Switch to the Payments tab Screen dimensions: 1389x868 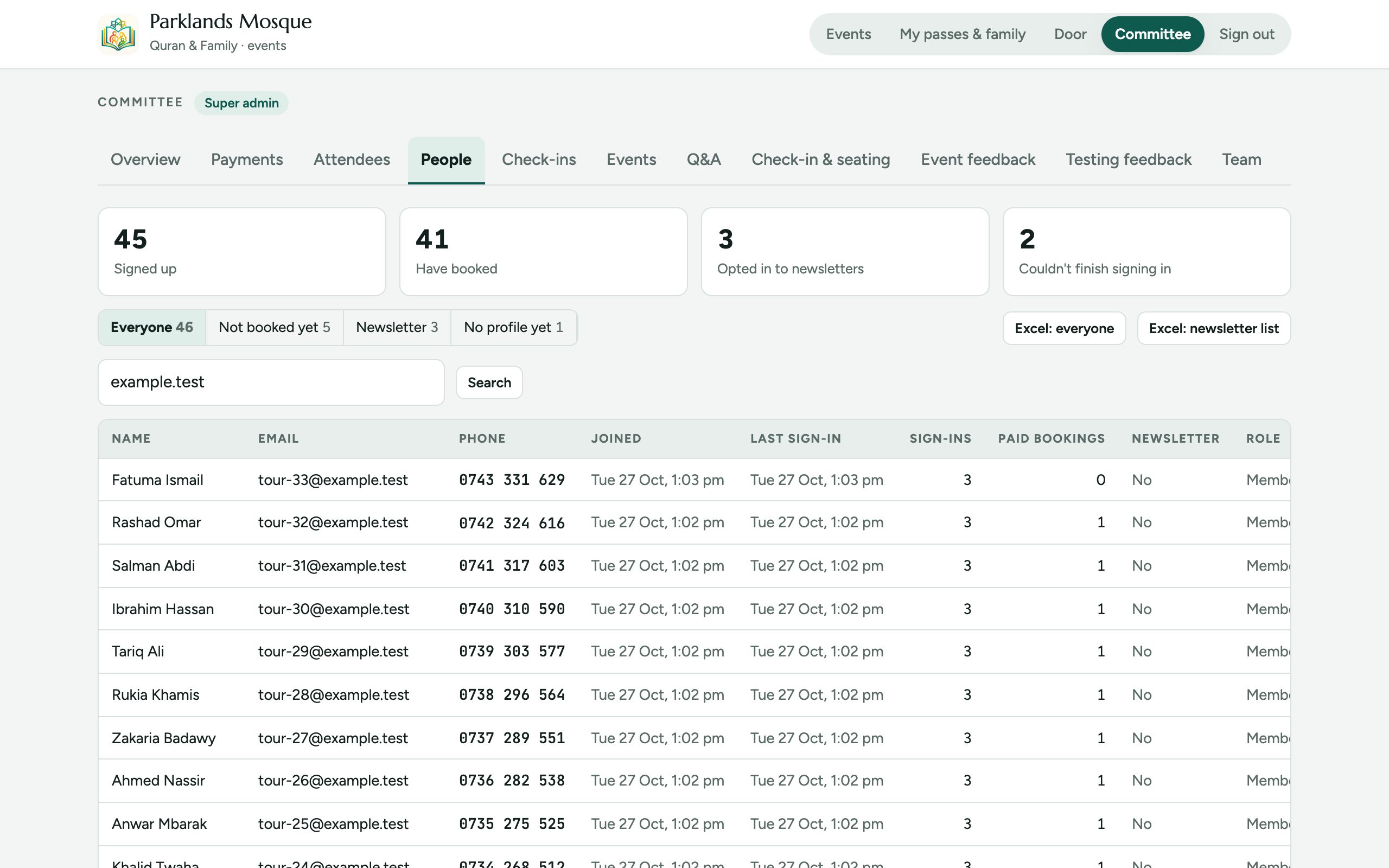pos(247,159)
